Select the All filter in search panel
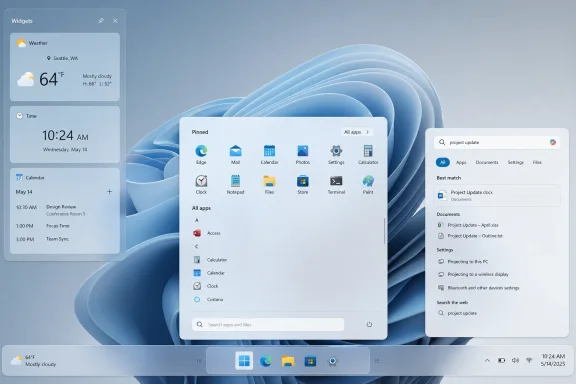576x384 pixels. 443,162
